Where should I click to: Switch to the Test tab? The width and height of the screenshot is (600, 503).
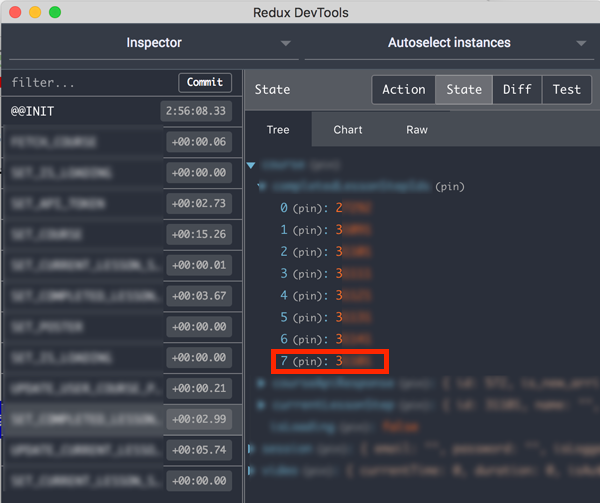(567, 90)
